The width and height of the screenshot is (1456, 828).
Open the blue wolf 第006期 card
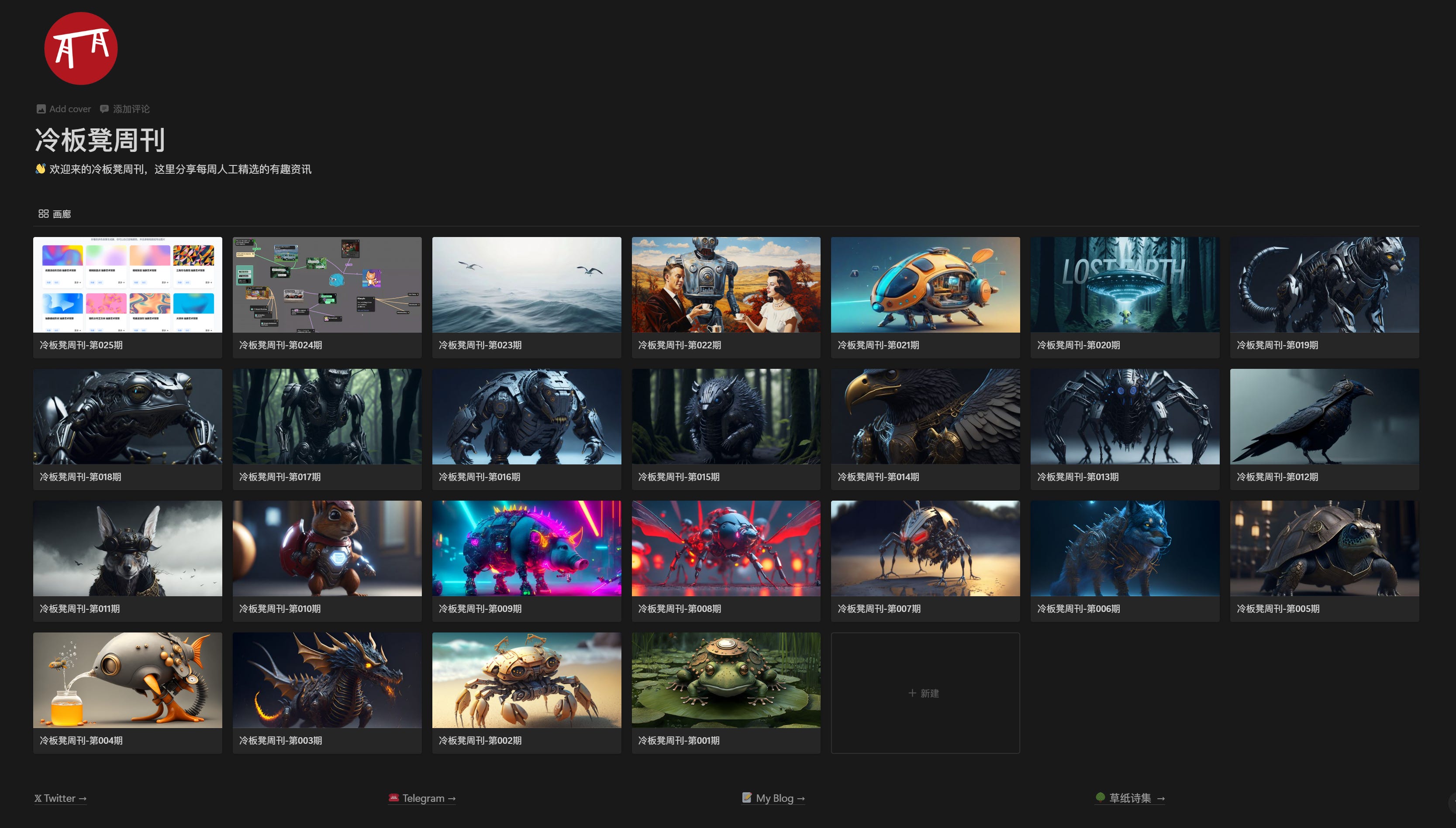(x=1124, y=549)
